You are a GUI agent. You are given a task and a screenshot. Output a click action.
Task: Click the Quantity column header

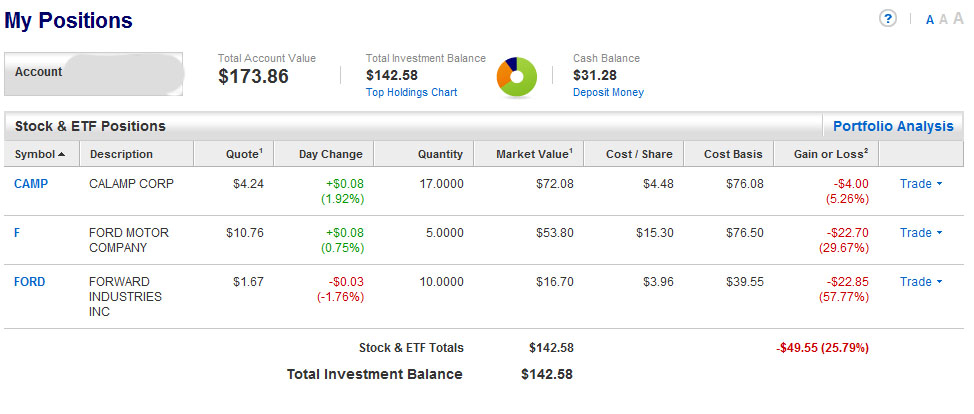pyautogui.click(x=439, y=154)
